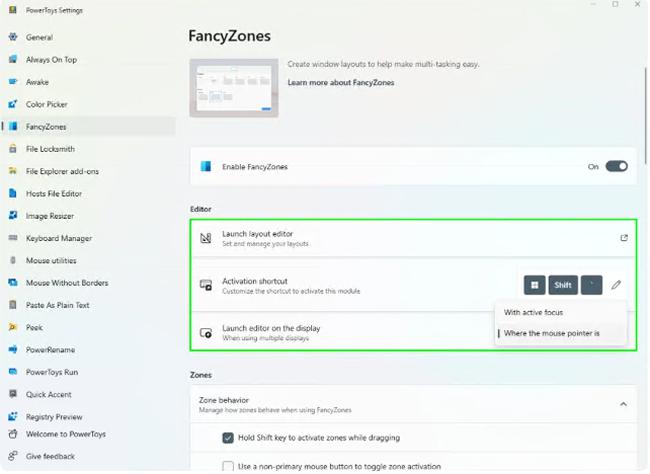Select 'Where the mouse pointer is' option
Image resolution: width=650 pixels, height=474 pixels.
pyautogui.click(x=551, y=334)
